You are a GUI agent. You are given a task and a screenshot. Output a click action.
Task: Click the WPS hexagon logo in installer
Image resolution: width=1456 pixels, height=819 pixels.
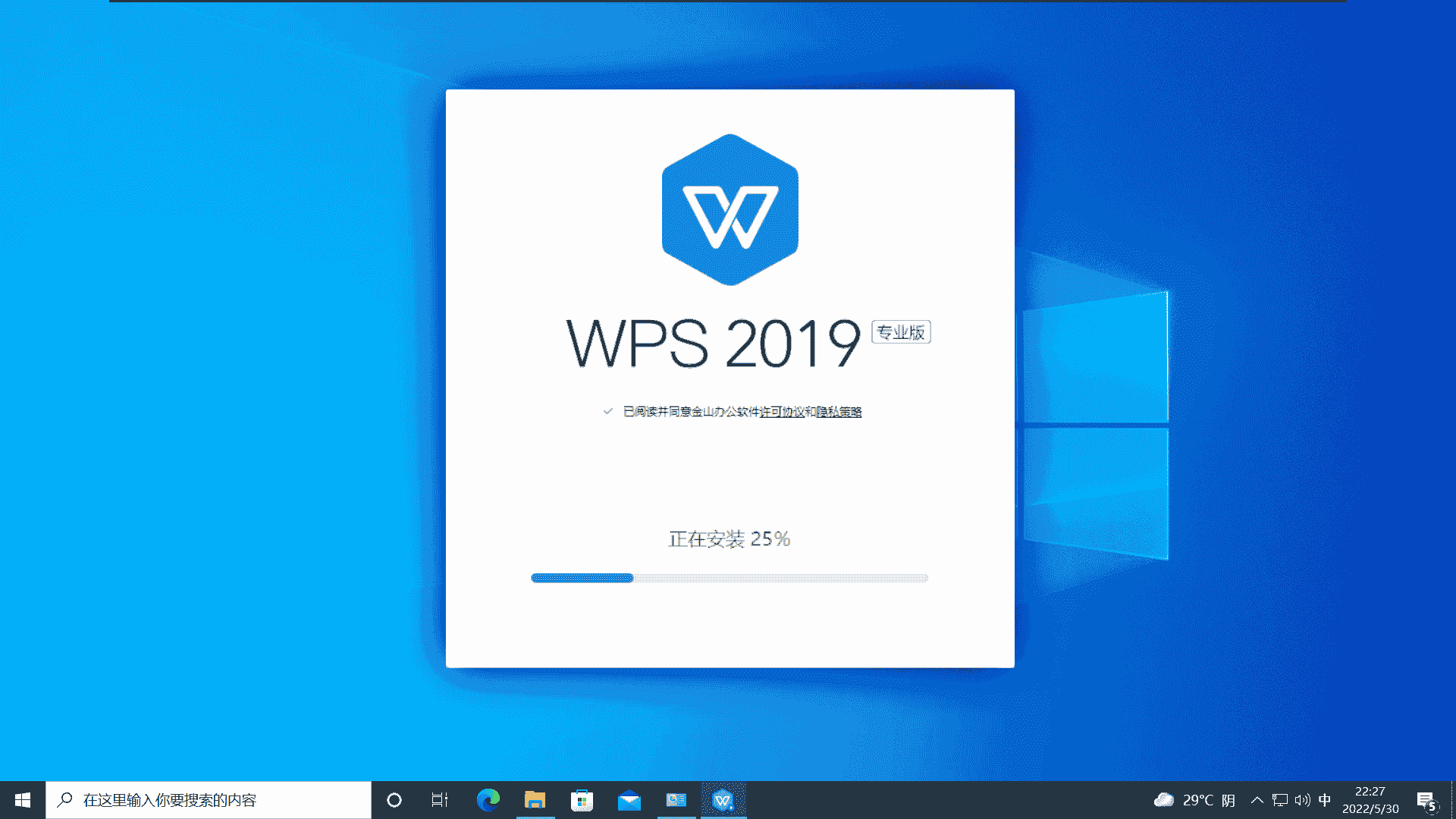click(730, 210)
